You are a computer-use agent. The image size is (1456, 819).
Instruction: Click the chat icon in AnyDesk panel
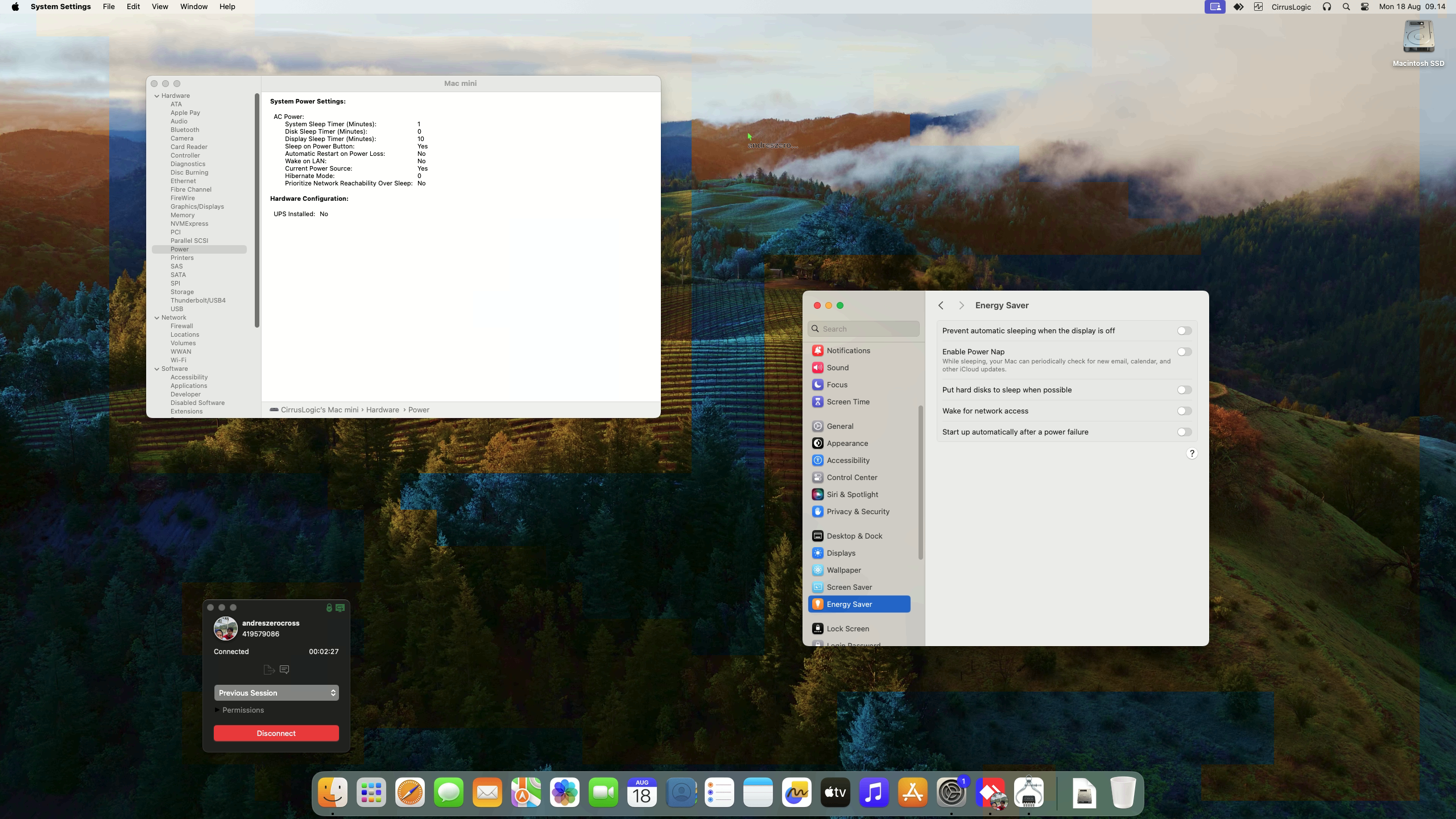(284, 669)
